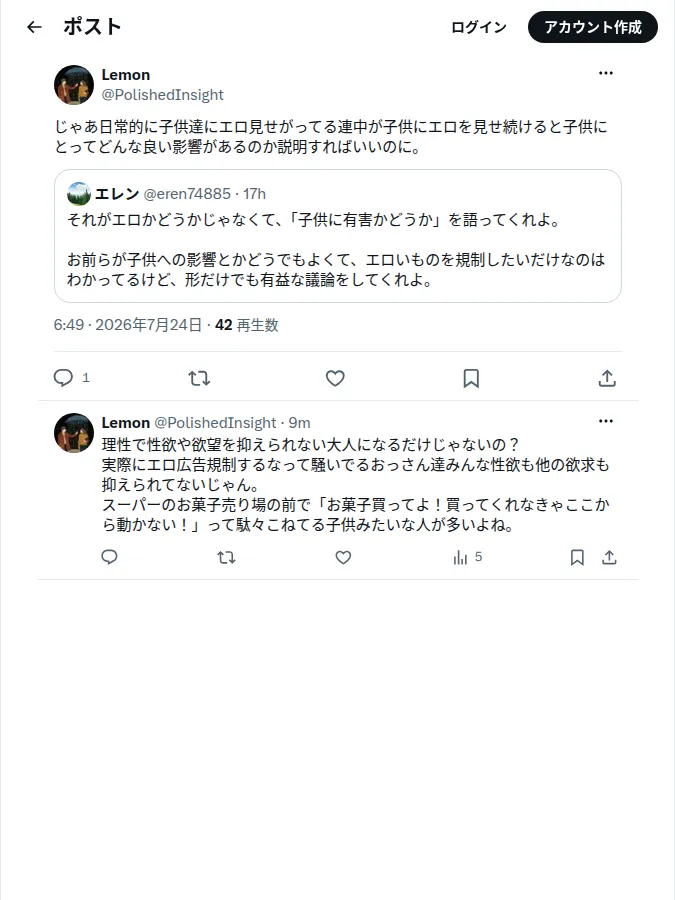675x900 pixels.
Task: Open Lemon's avatar on the main post
Action: 74,85
